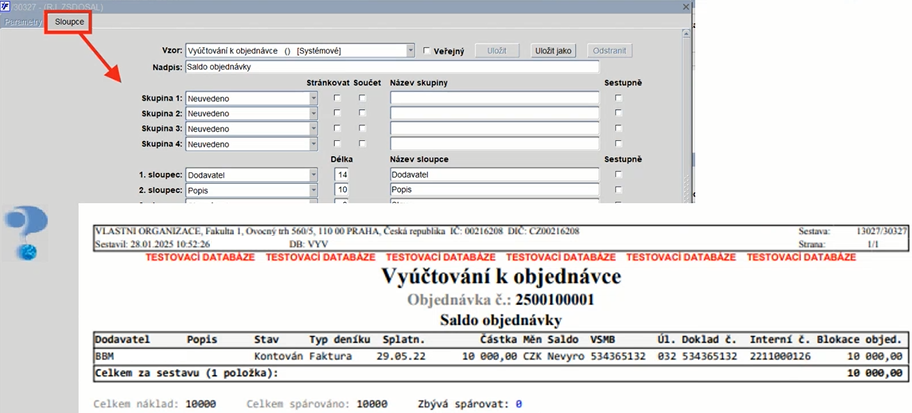
Task: Click the Odstranit button
Action: point(609,51)
